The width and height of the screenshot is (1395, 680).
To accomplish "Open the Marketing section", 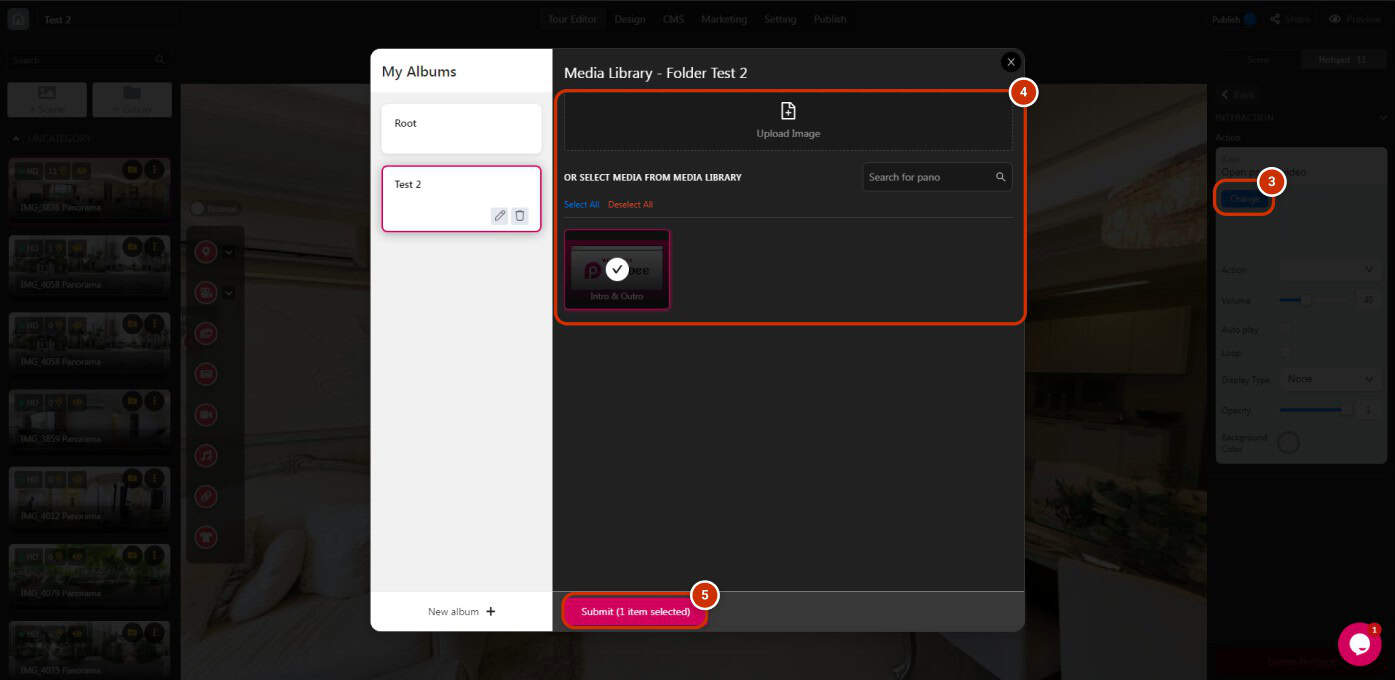I will tap(724, 18).
